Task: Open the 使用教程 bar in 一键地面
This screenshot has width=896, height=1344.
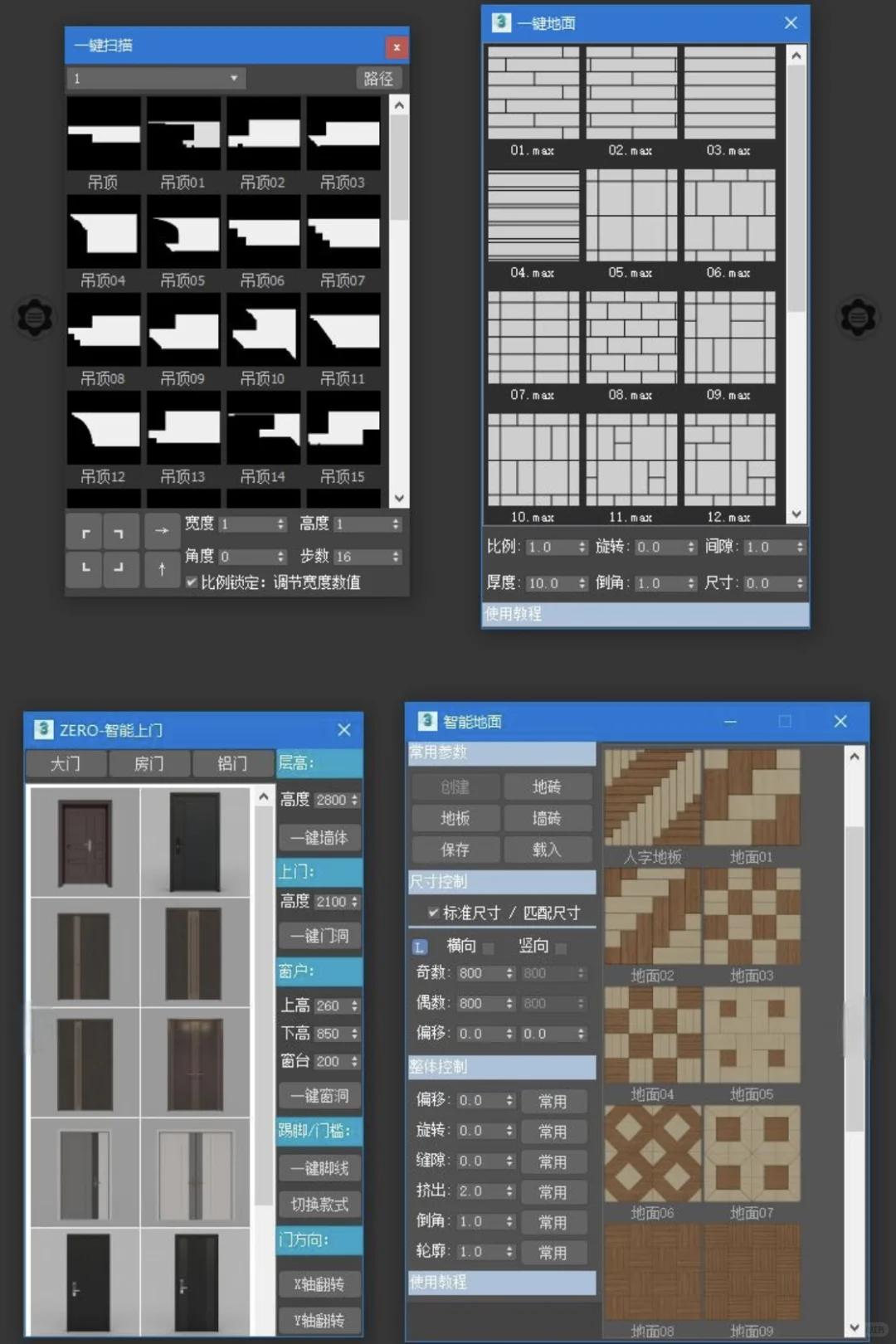Action: click(x=645, y=614)
